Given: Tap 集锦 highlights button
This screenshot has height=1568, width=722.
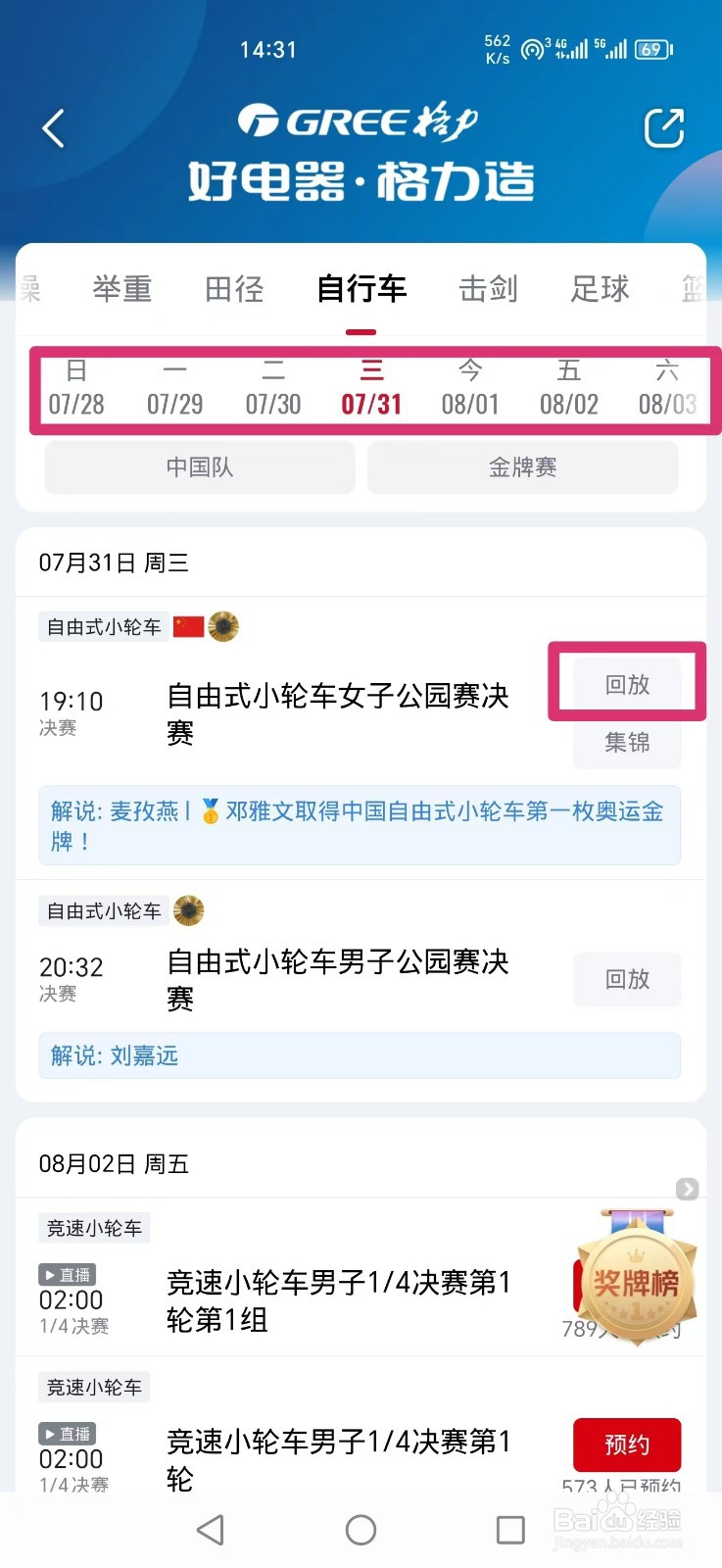Looking at the screenshot, I should click(627, 742).
